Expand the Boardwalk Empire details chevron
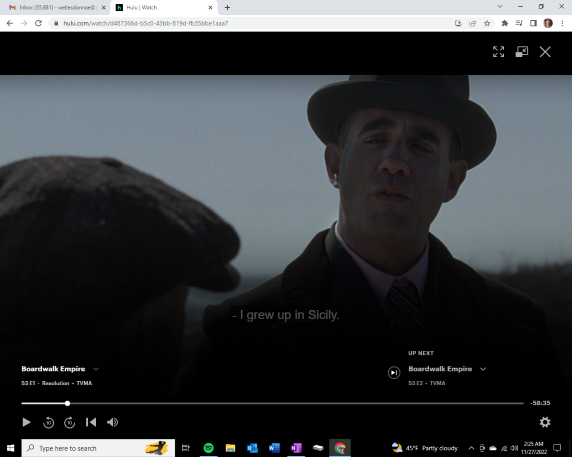This screenshot has height=457, width=572. click(96, 369)
